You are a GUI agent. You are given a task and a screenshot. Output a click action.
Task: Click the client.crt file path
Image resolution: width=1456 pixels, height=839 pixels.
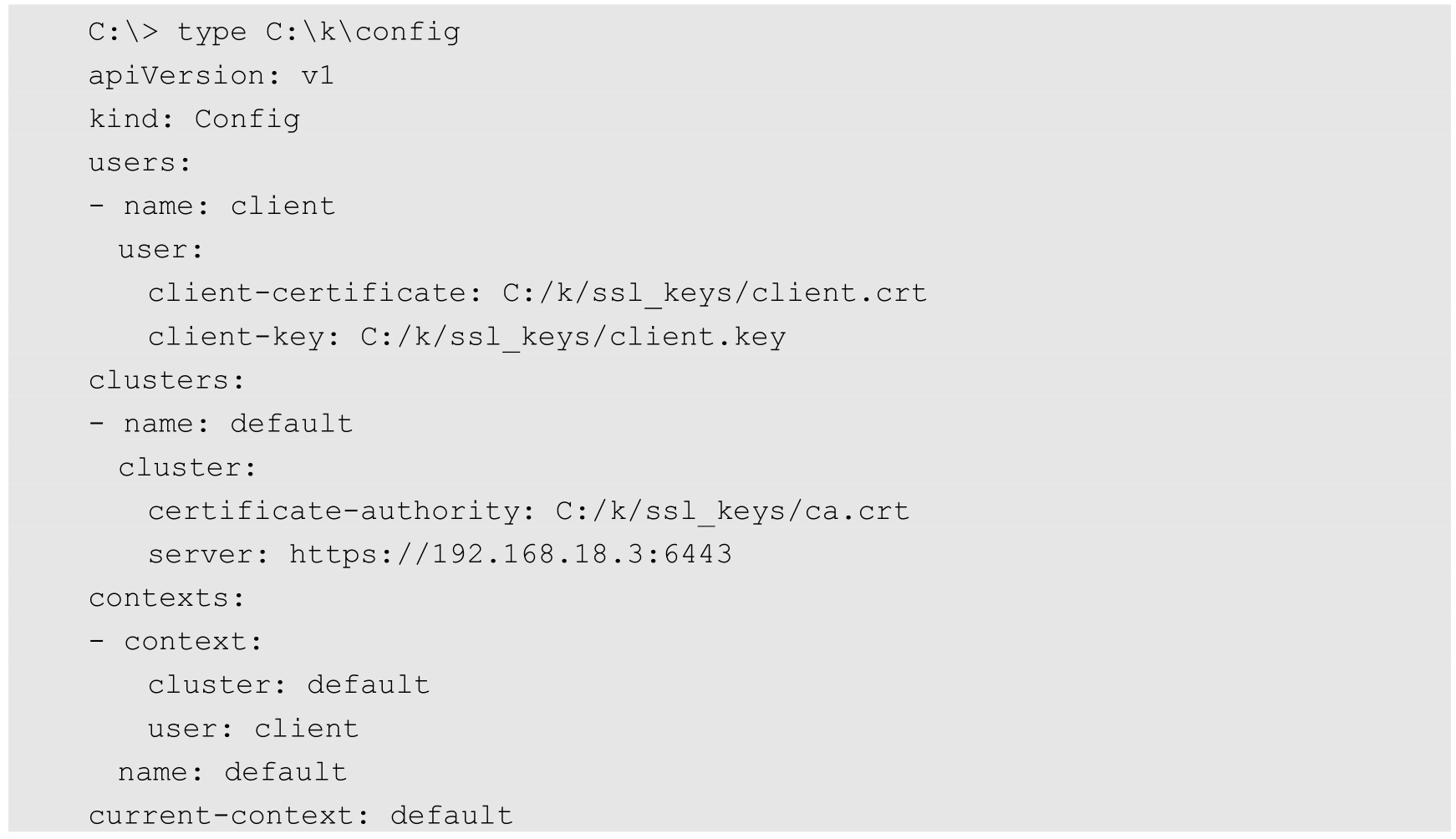[715, 293]
